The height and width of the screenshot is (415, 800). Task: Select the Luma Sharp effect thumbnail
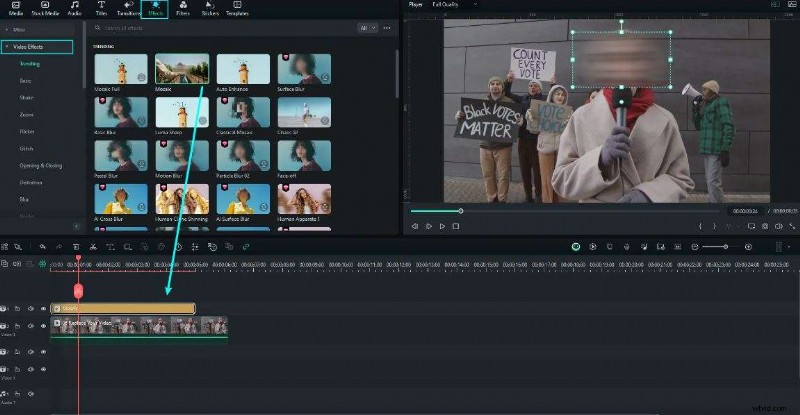click(x=182, y=112)
